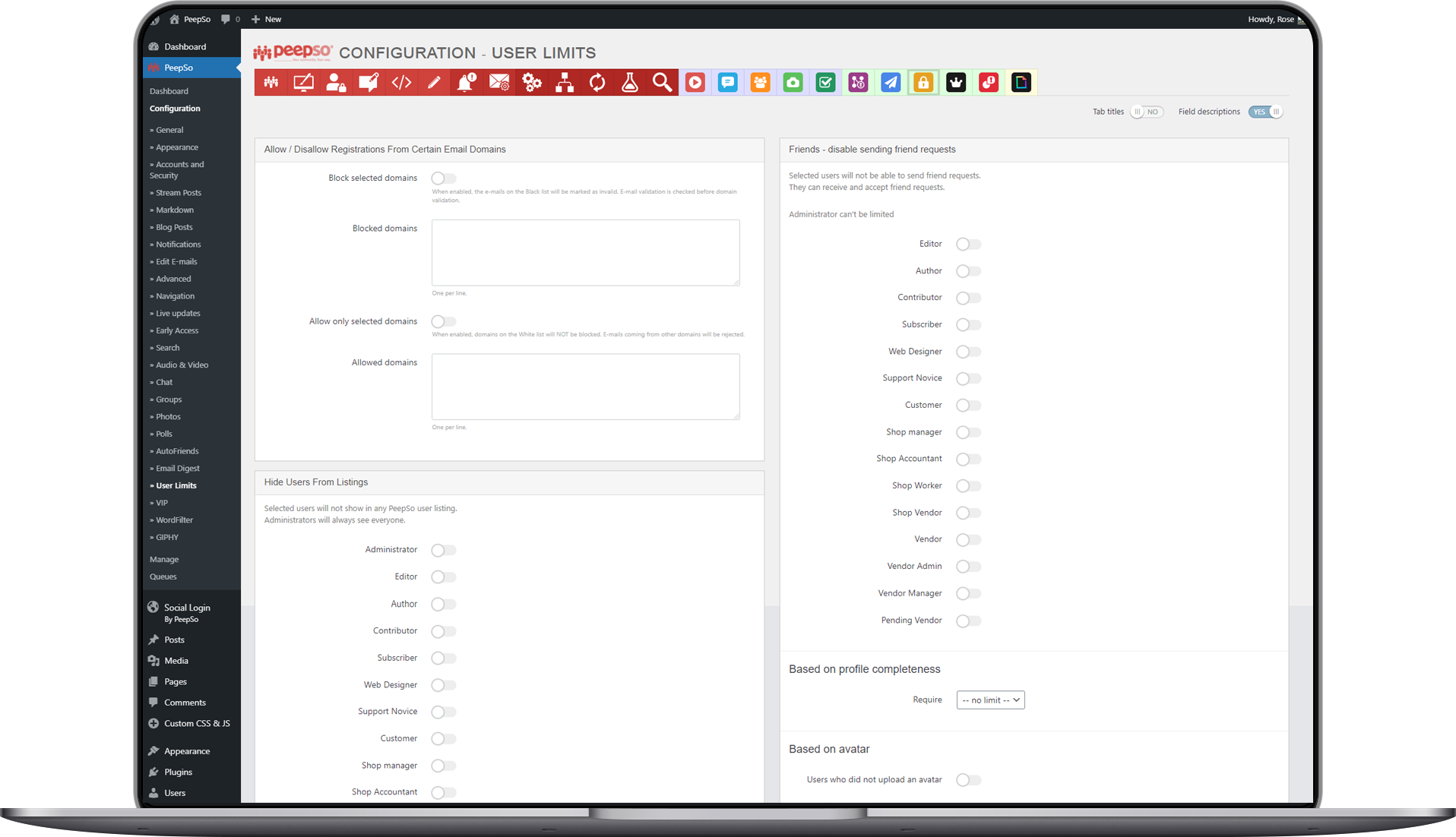1456x837 pixels.
Task: Select Media in WordPress sidebar
Action: tap(176, 661)
